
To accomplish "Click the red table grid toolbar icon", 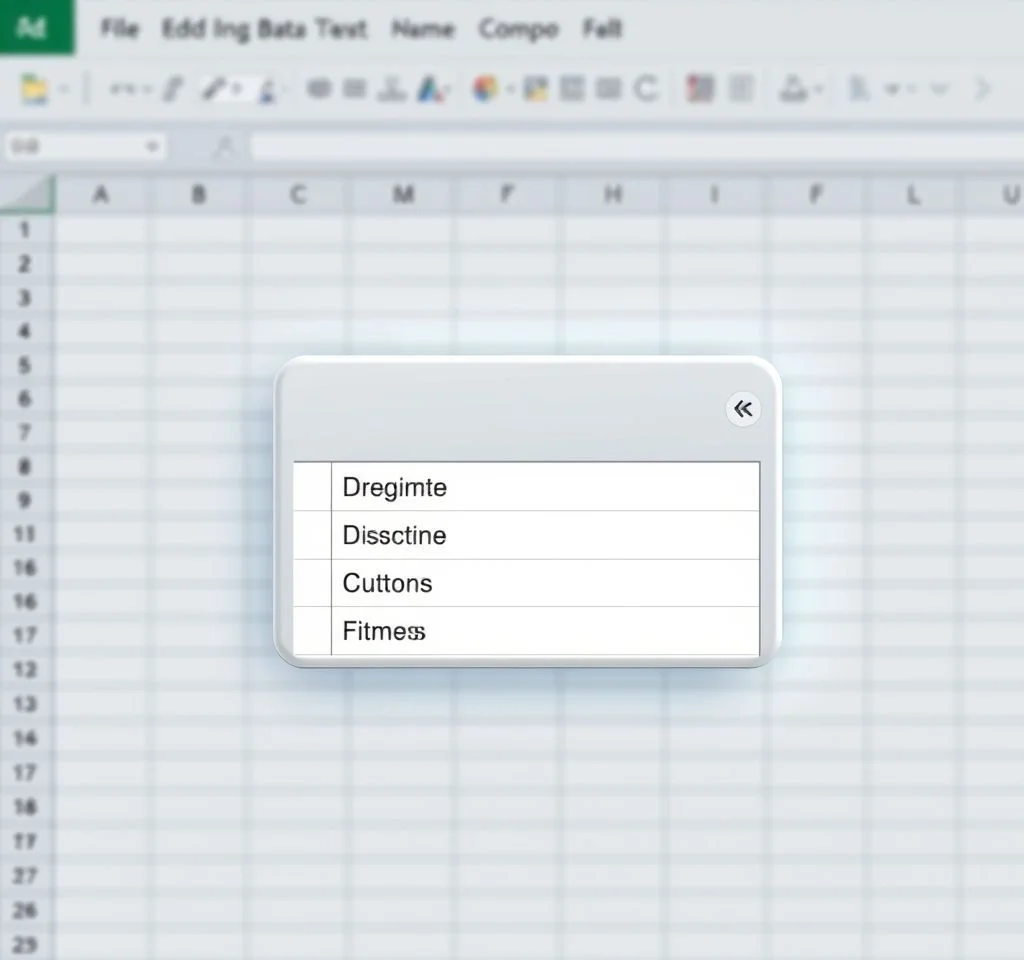I will click(700, 90).
